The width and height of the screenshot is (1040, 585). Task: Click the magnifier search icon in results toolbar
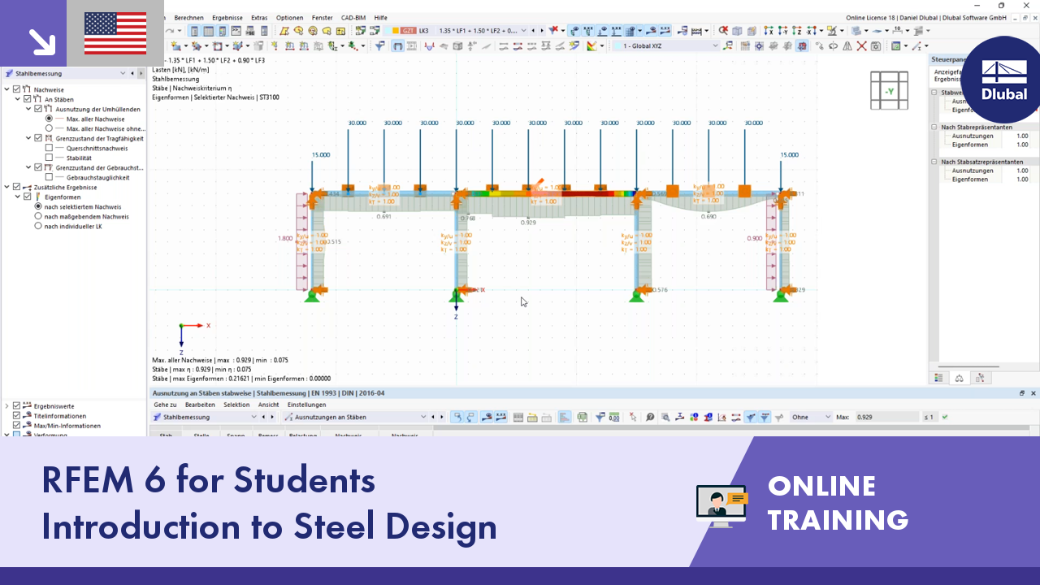pos(650,417)
